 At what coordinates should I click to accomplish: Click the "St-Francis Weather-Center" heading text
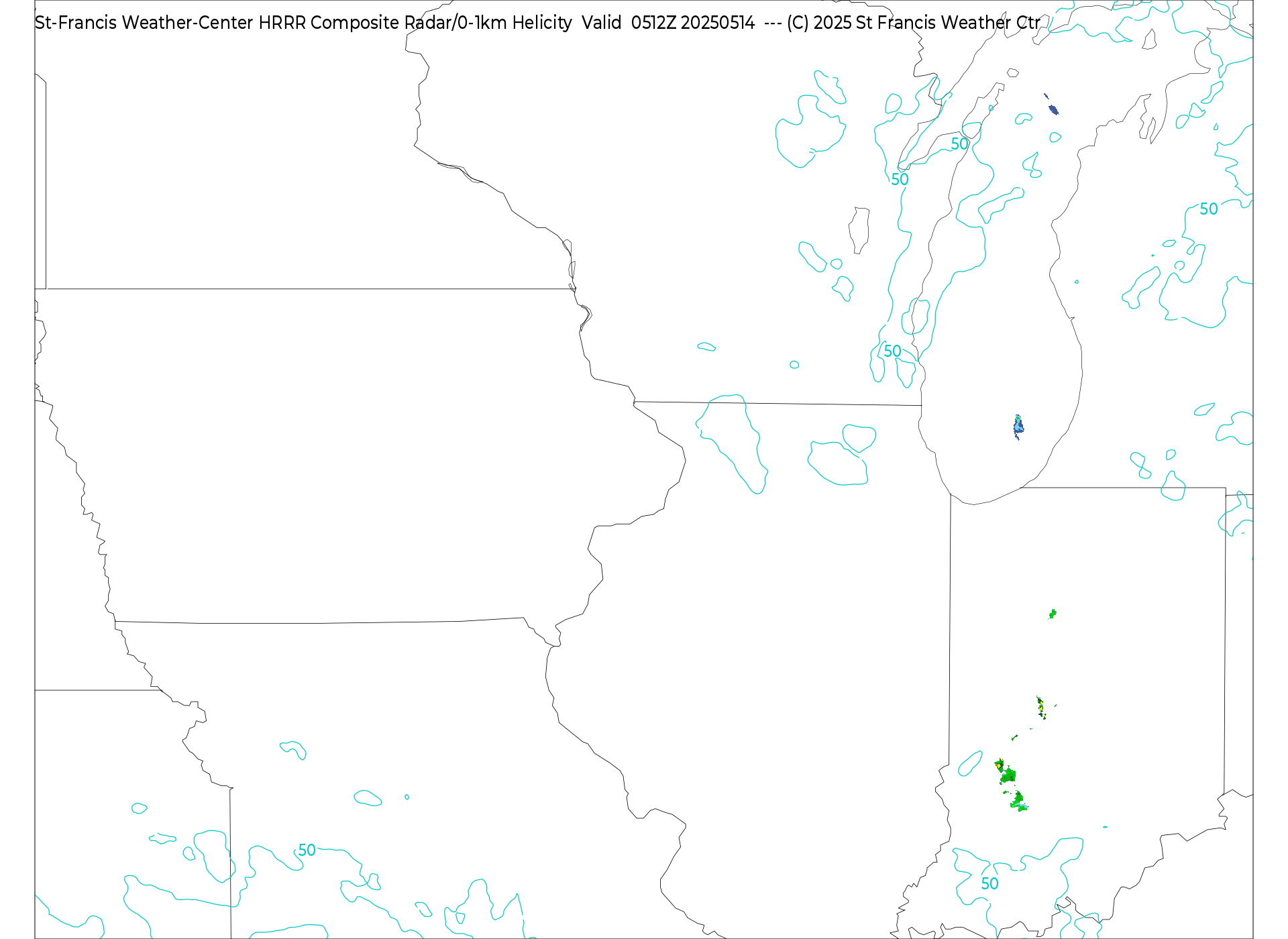tap(144, 23)
